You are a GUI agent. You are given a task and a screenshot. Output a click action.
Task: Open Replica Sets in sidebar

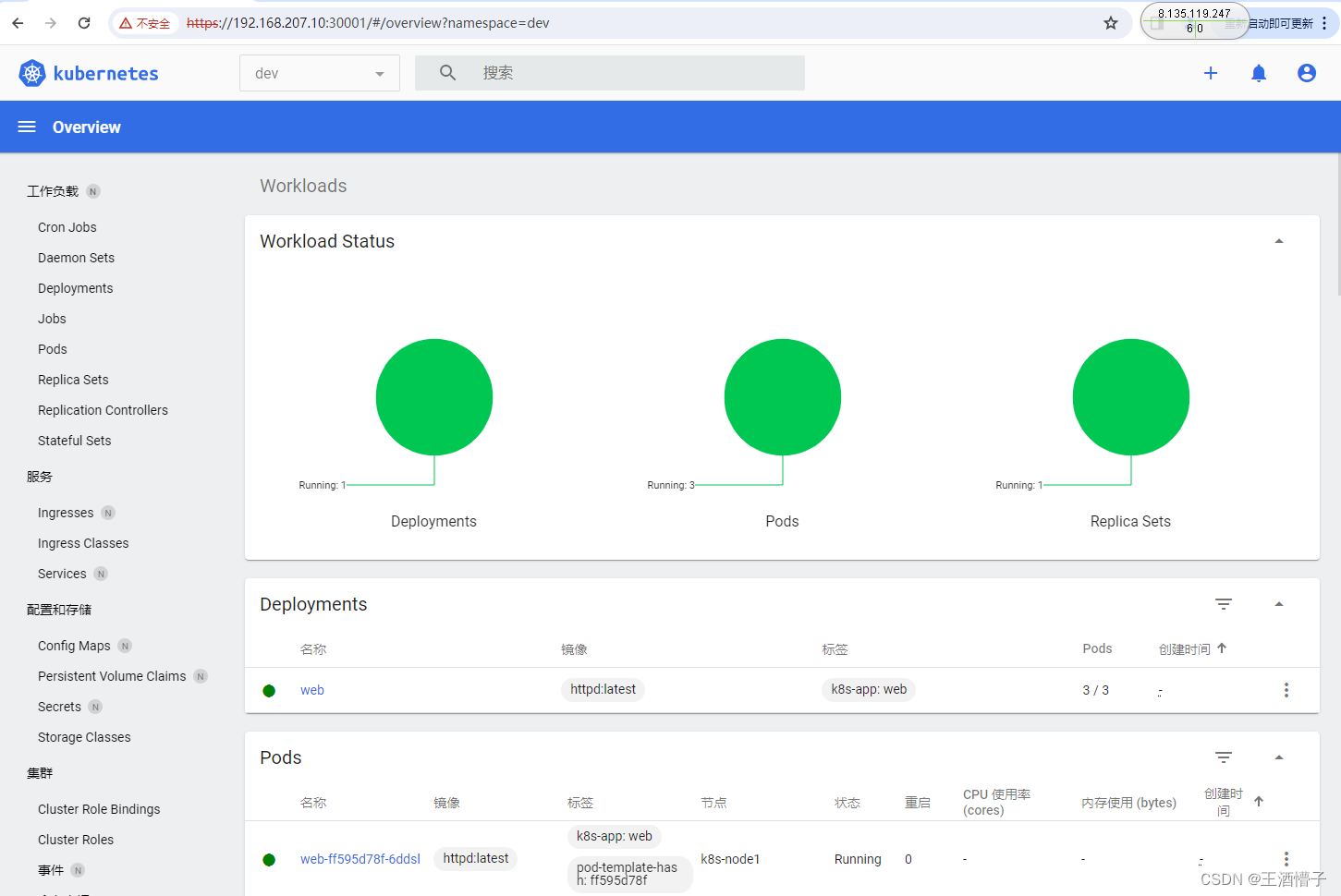74,380
